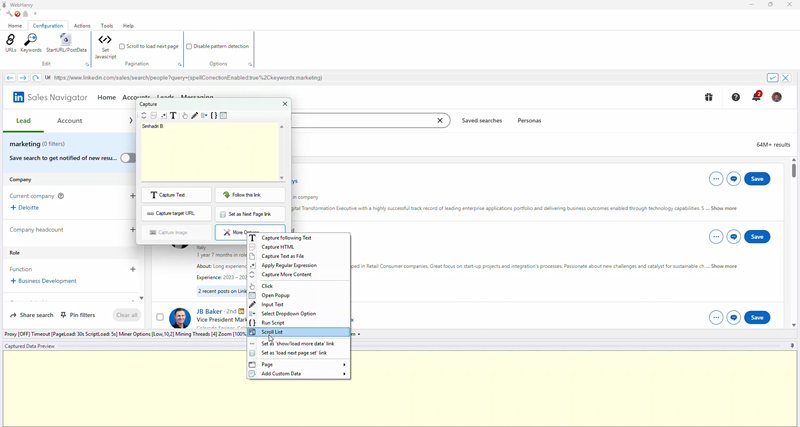The image size is (800, 427).
Task: Click Run Script braces icon in Capture toolbar
Action: (x=214, y=116)
